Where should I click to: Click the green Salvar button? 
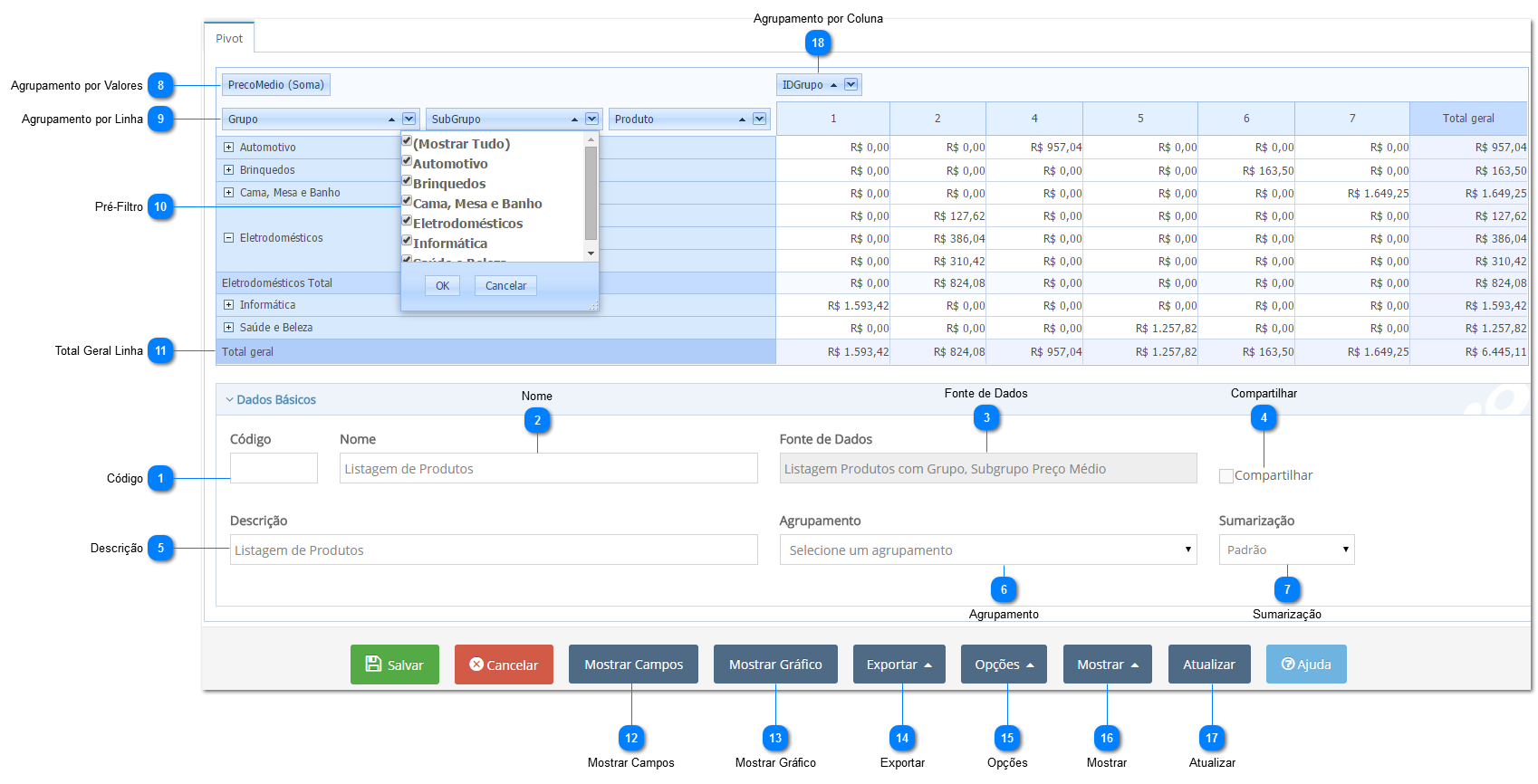click(x=394, y=664)
